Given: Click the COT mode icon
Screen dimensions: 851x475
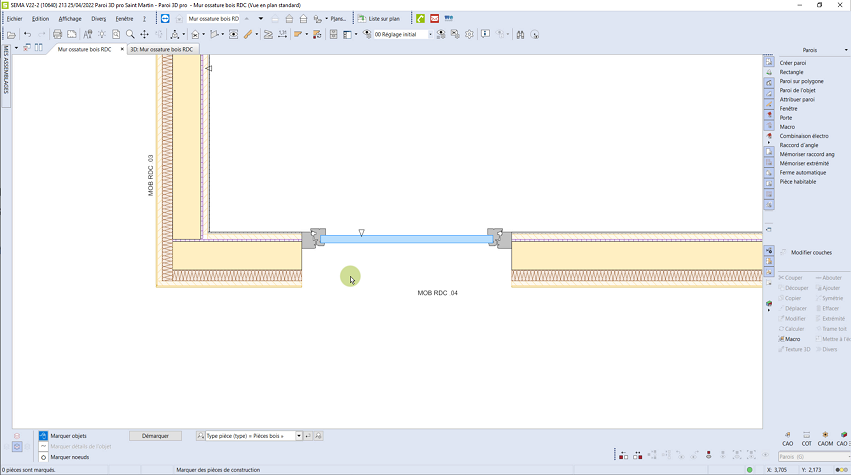Looking at the screenshot, I should coord(806,437).
